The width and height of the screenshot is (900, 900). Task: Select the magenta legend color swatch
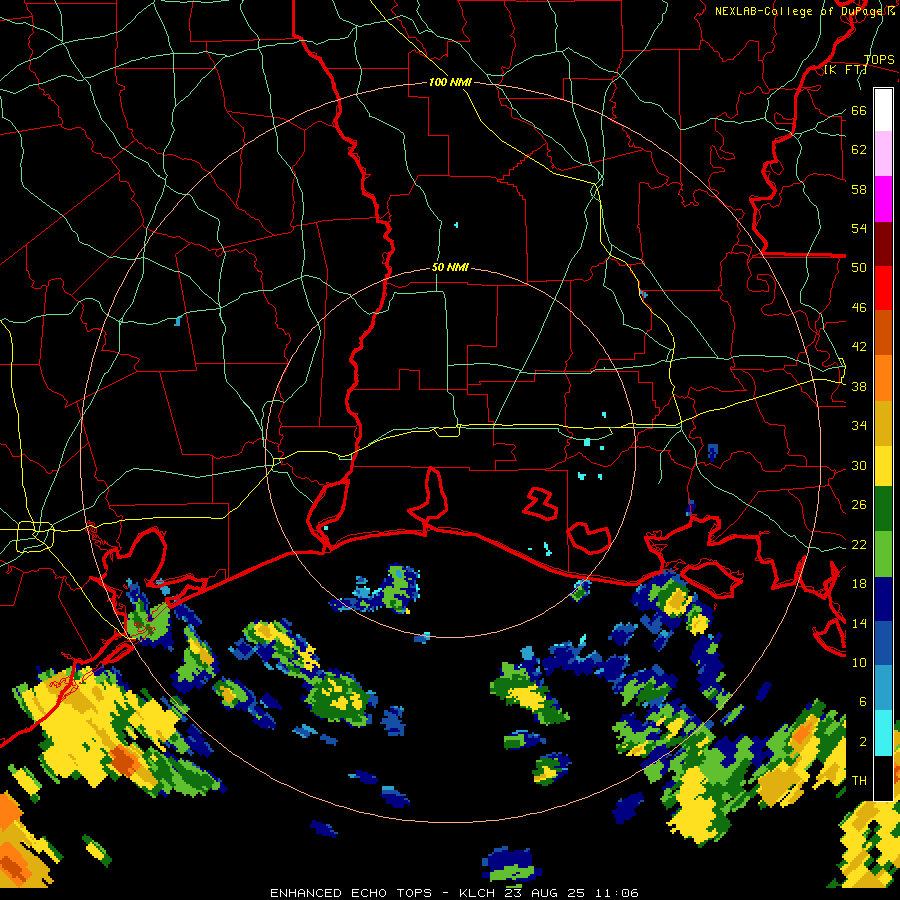(x=883, y=199)
